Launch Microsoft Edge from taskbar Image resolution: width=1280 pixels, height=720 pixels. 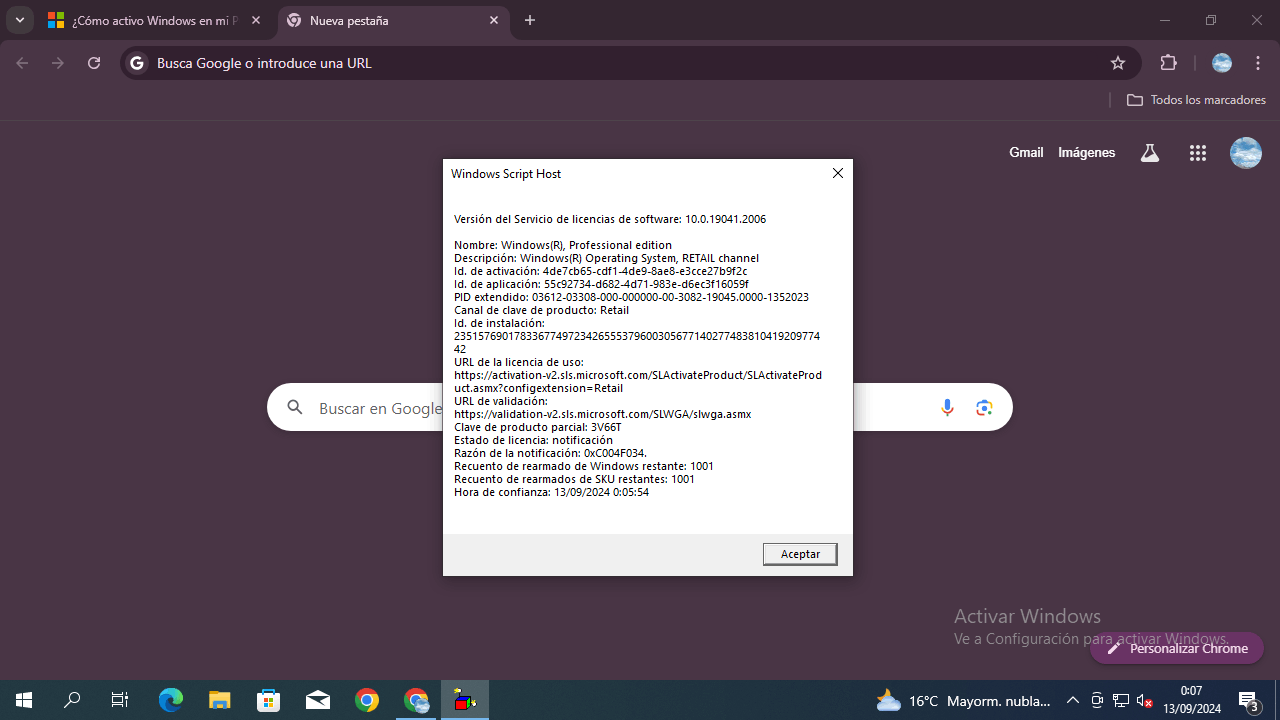(x=171, y=700)
